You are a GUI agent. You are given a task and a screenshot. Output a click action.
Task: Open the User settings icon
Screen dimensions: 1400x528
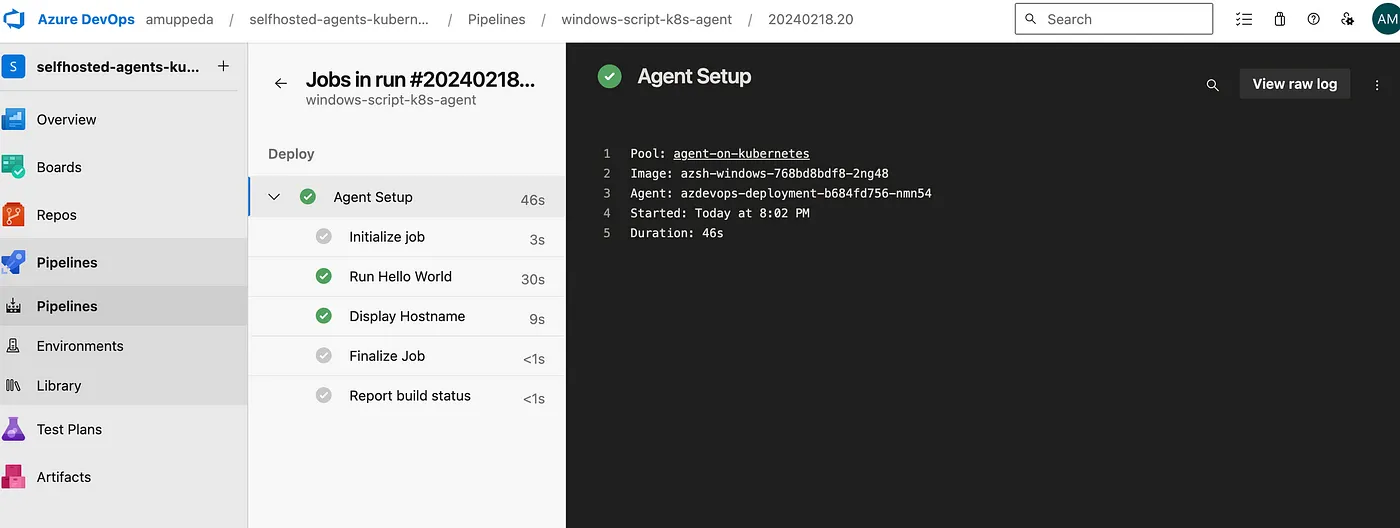coord(1347,19)
